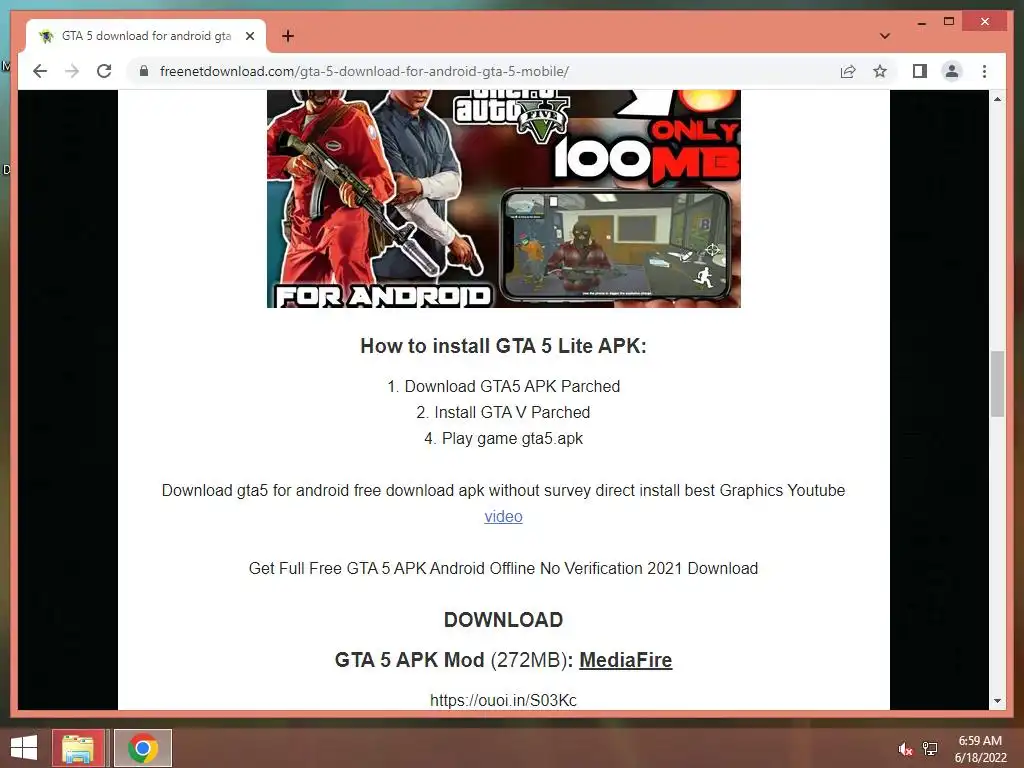
Task: Open the network tray icon
Action: coord(929,749)
